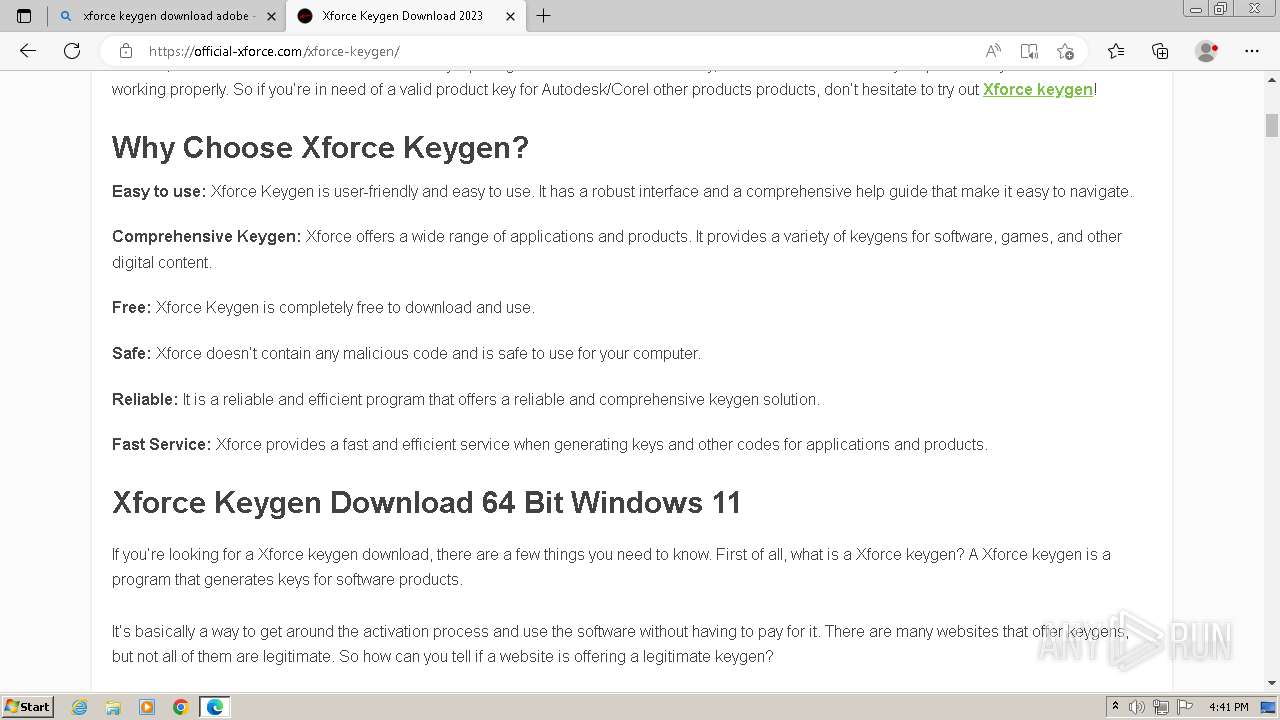
Task: Close the Xforce Keygen Download 2023 tab
Action: (x=510, y=16)
